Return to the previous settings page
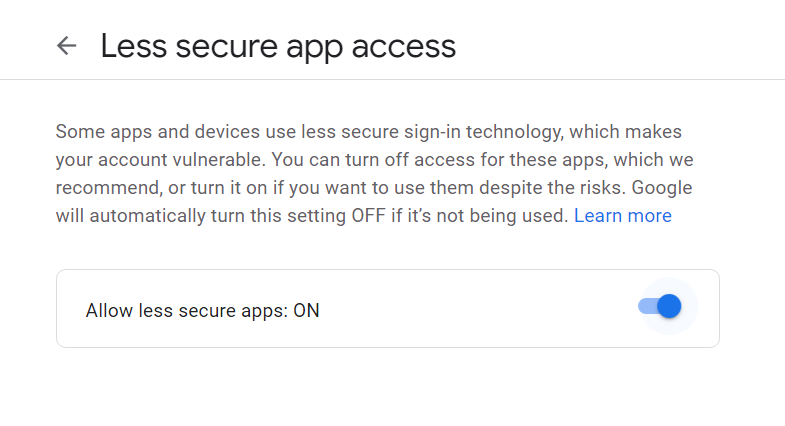The width and height of the screenshot is (785, 426). tap(67, 45)
